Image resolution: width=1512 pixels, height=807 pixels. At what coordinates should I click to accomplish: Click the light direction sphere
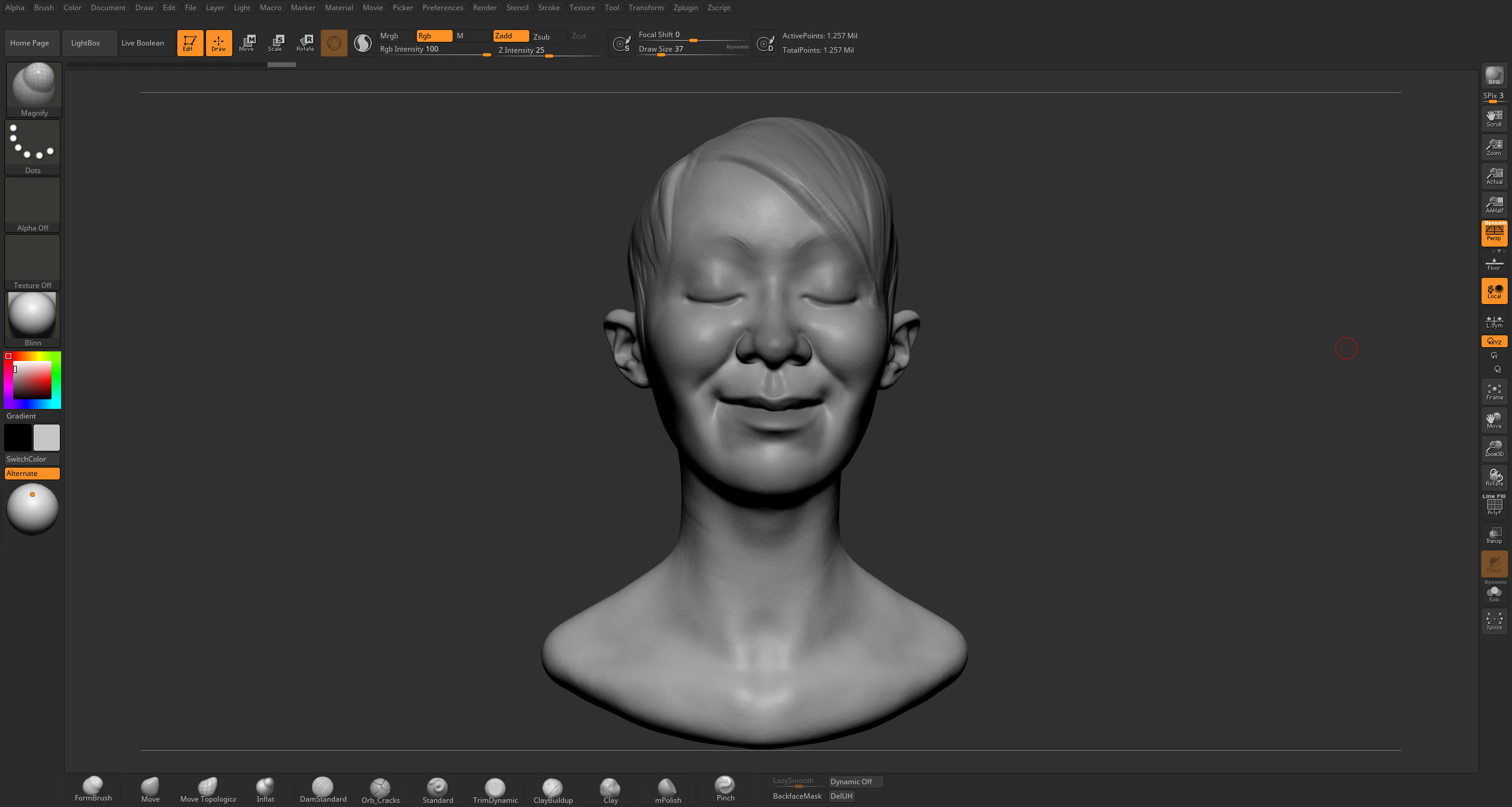tap(32, 509)
